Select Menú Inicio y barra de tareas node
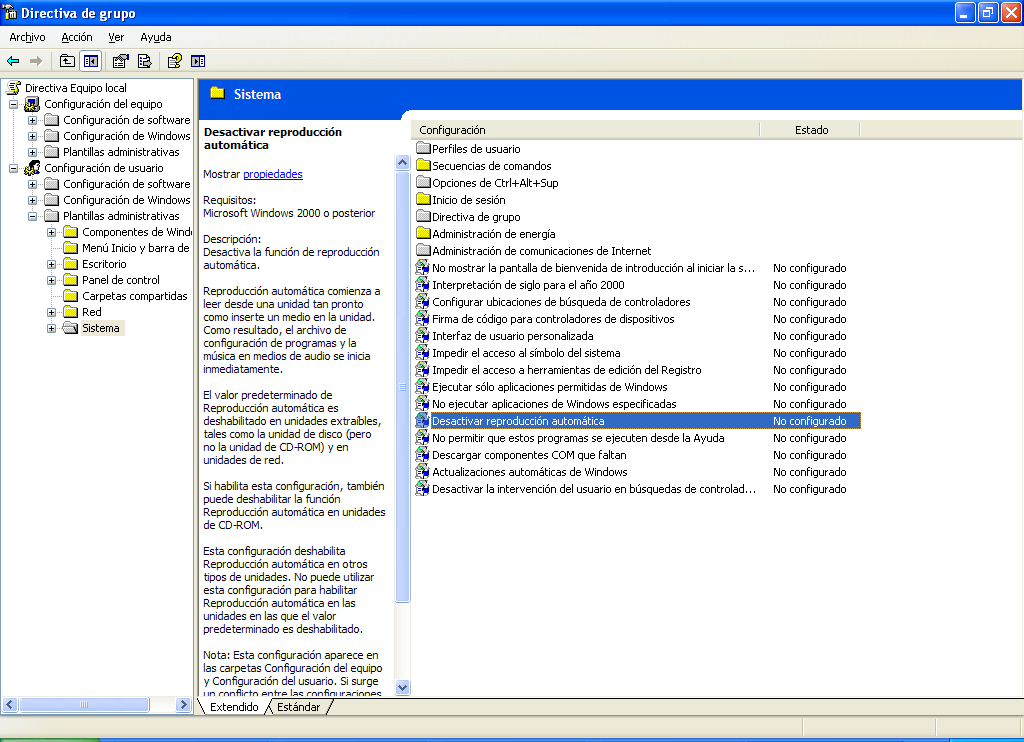Screen dimensions: 1024x742 [136, 248]
